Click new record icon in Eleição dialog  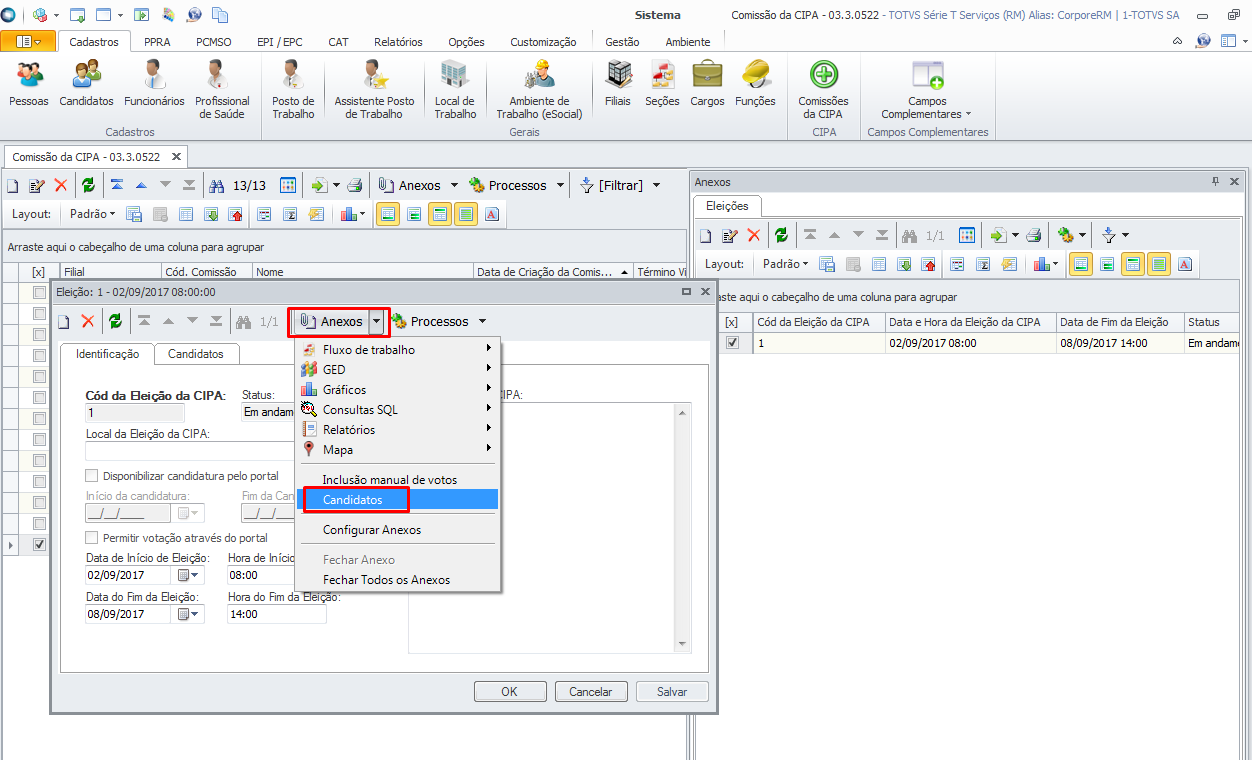point(64,321)
